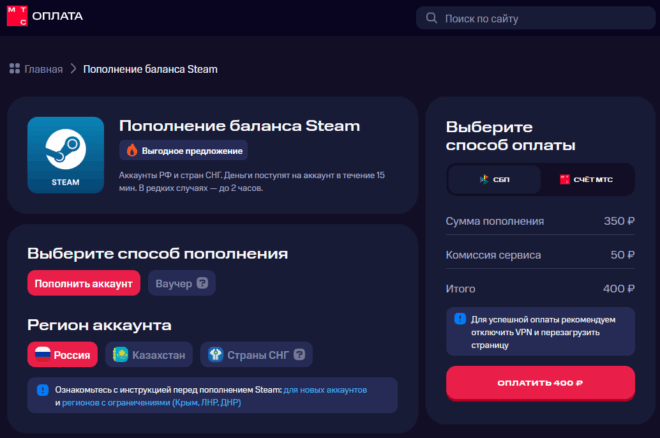Click the Kazakhstan flag icon
Screen dimensions: 660x438
point(120,355)
